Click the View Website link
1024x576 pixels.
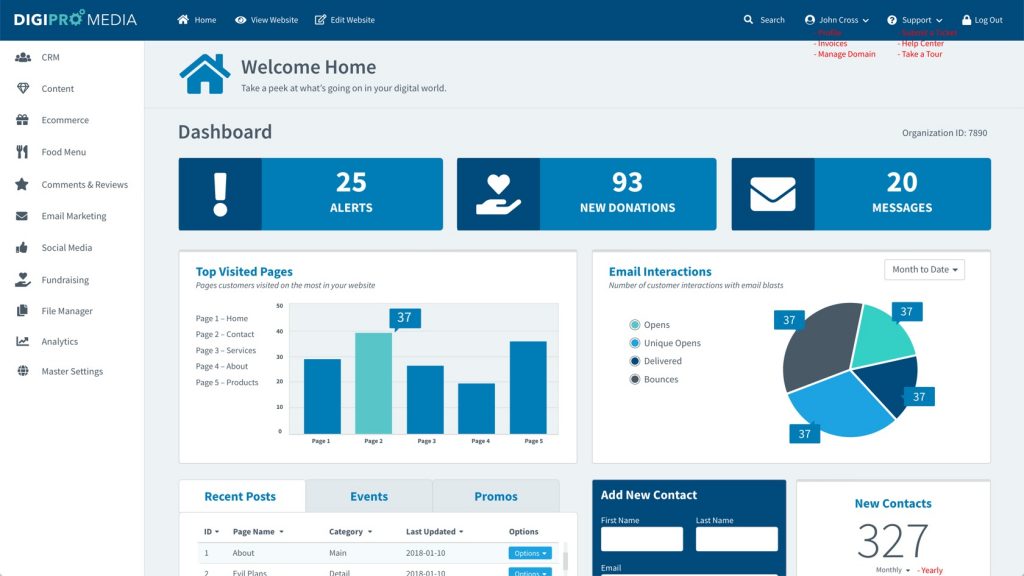click(266, 19)
